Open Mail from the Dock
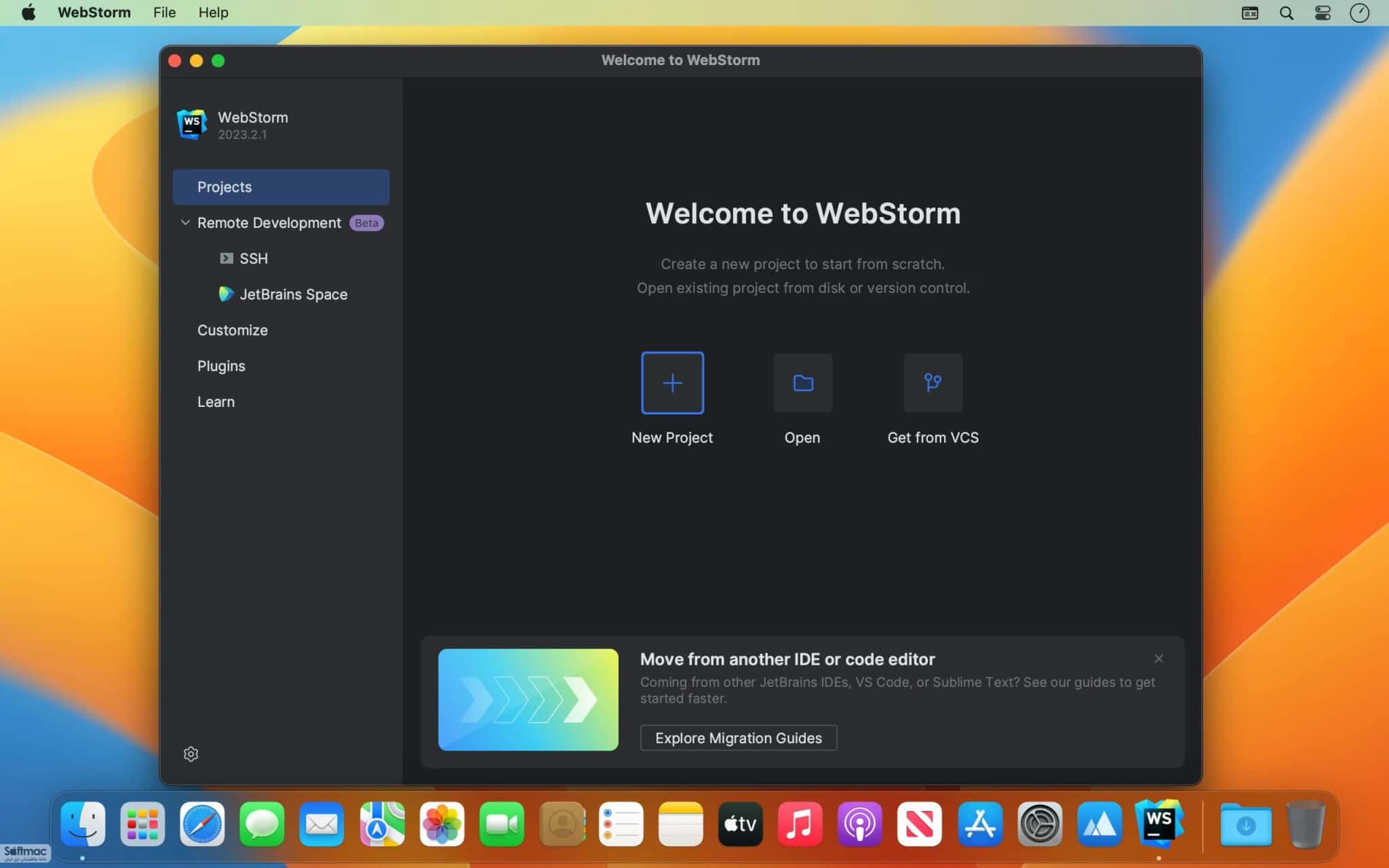 pos(321,824)
